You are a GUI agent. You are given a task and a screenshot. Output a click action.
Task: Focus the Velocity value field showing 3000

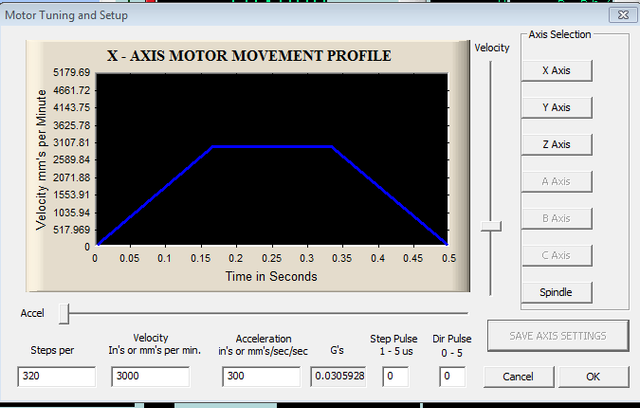pos(150,376)
